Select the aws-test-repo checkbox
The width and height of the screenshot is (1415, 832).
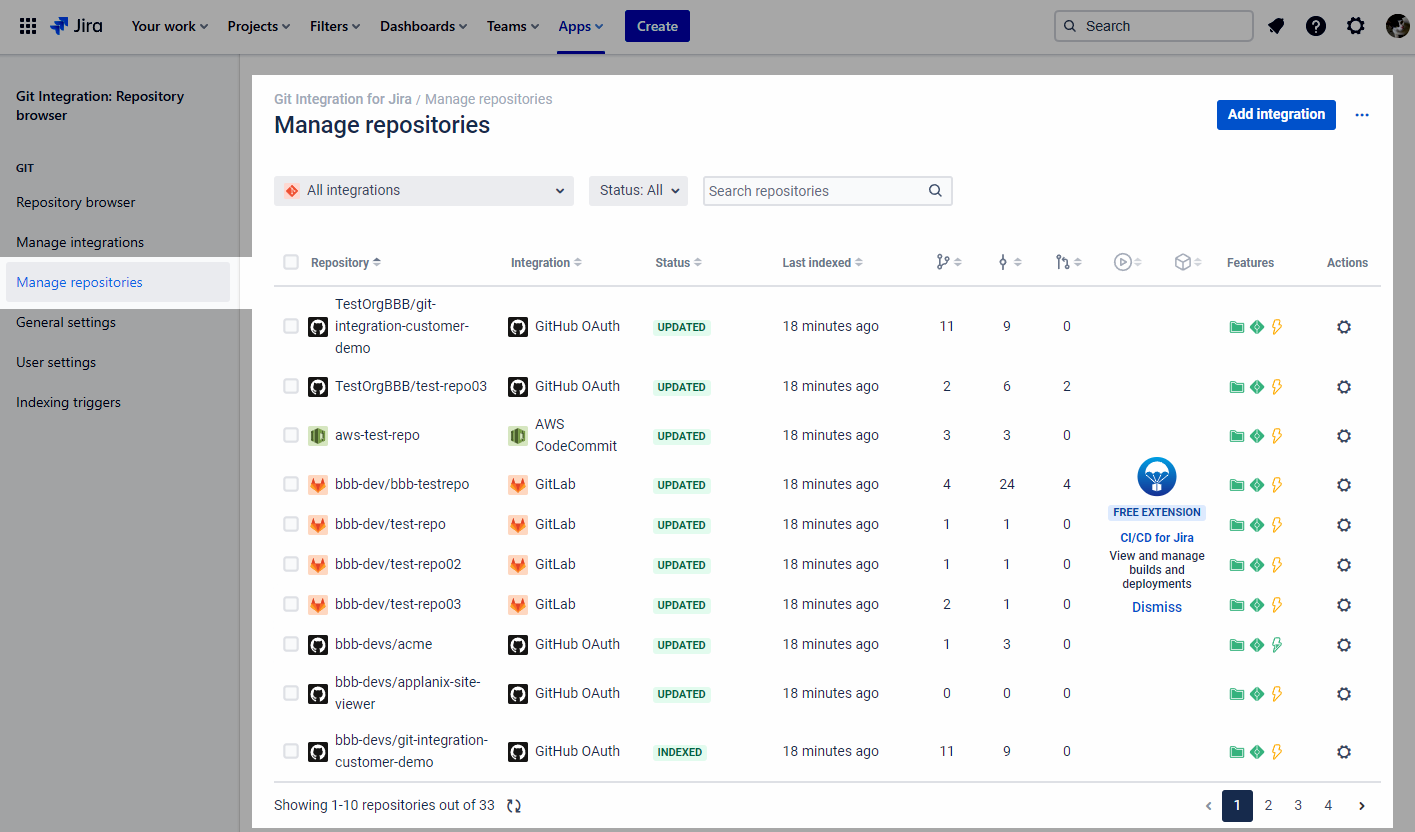tap(291, 435)
